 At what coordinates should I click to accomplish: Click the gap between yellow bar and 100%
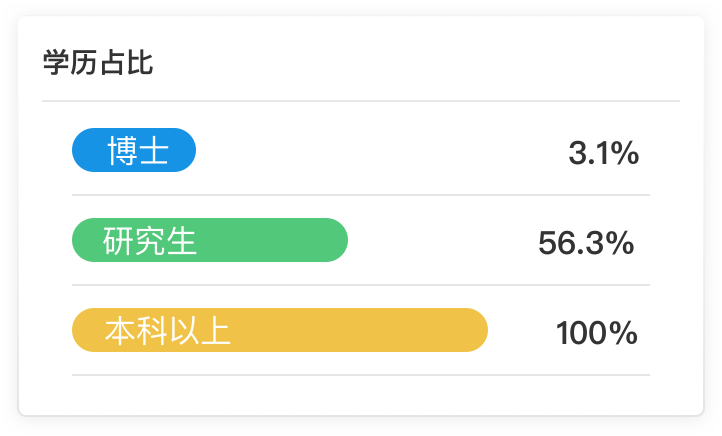522,330
